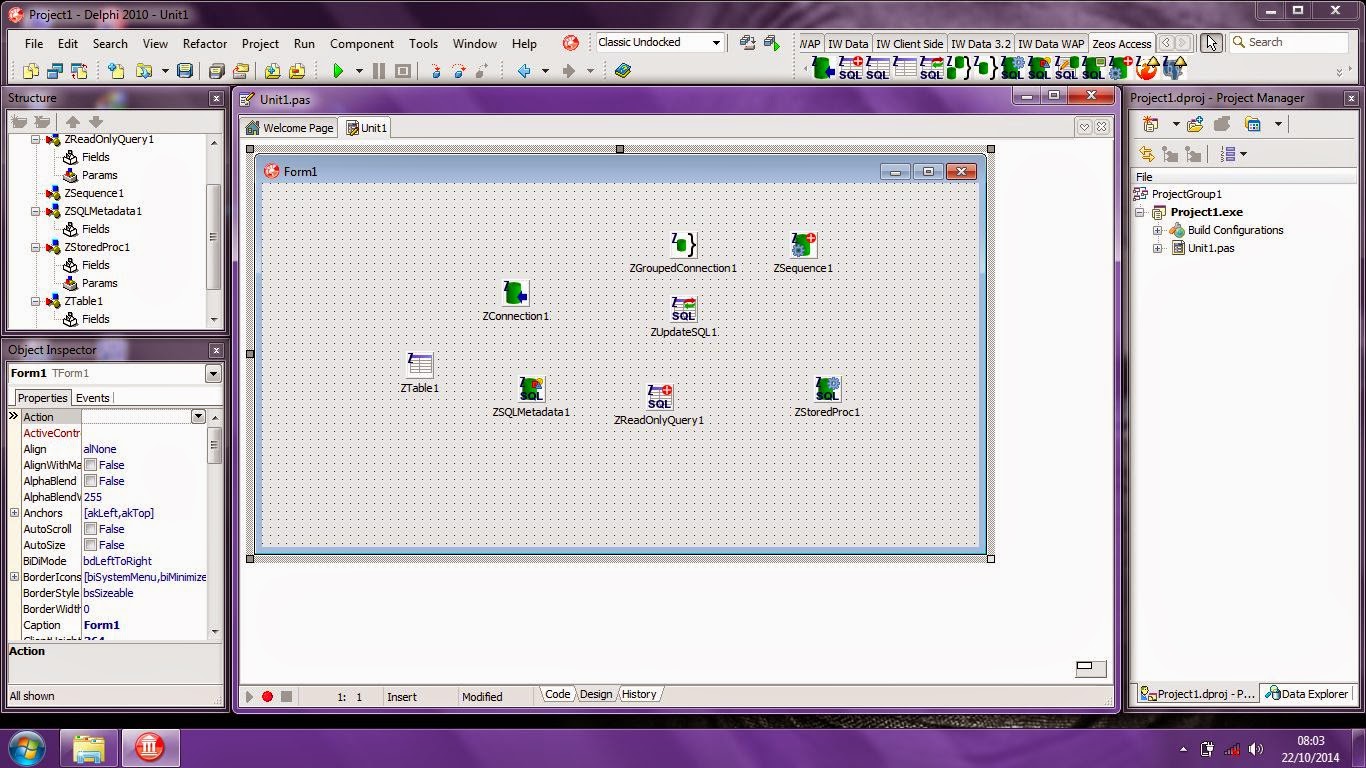Screen dimensions: 1366x768
Task: Click the blue Back navigation arrow
Action: coord(523,71)
